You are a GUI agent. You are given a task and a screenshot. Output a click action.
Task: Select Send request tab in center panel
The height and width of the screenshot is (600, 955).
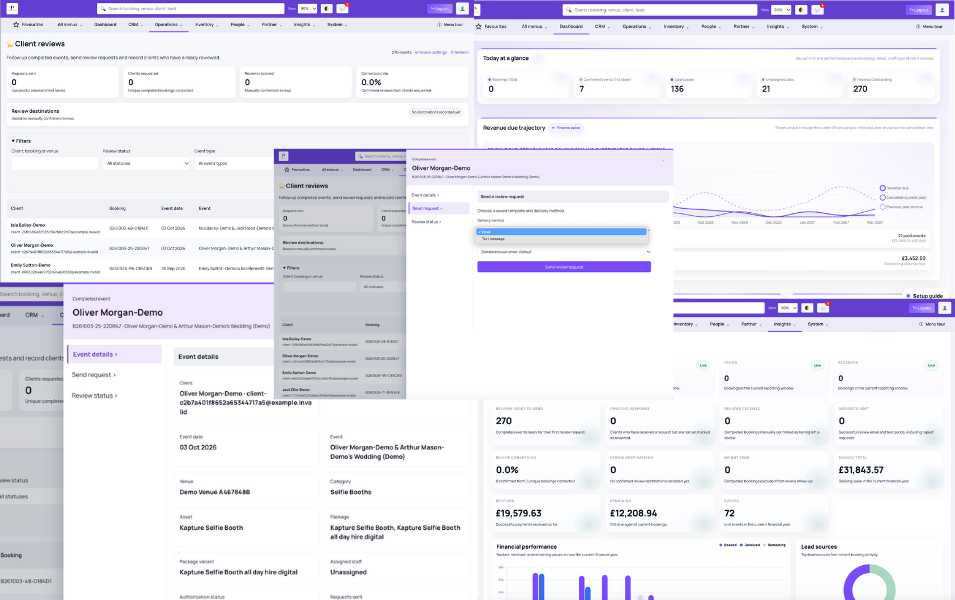pos(439,208)
